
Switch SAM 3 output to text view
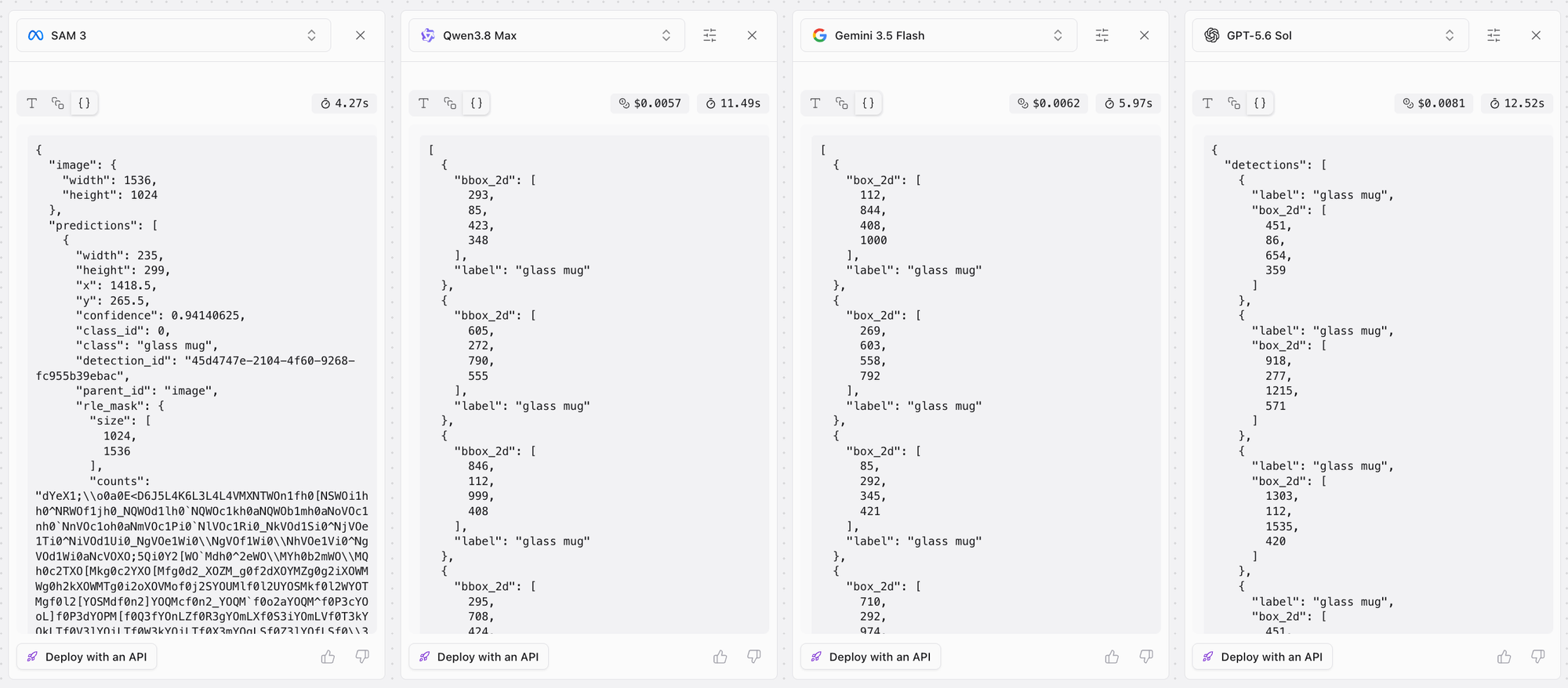[32, 103]
